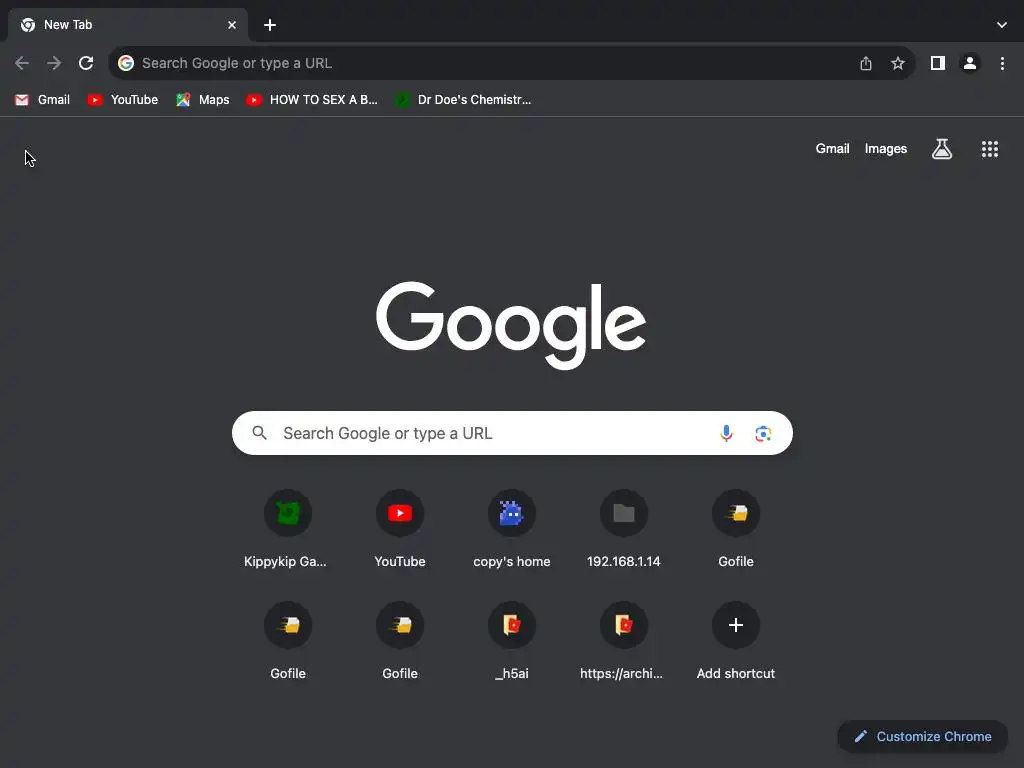Open the Maps bookmark

pos(203,100)
